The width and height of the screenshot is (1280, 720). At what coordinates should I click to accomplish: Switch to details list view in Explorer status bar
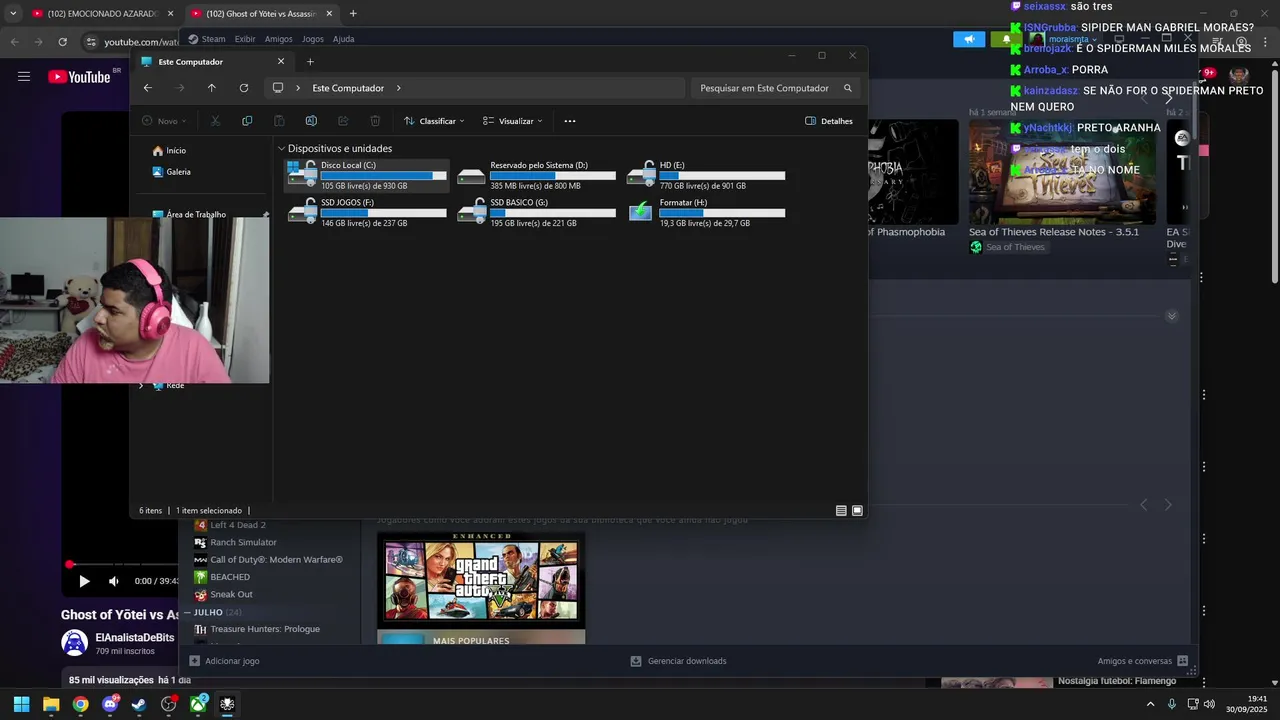[x=841, y=510]
